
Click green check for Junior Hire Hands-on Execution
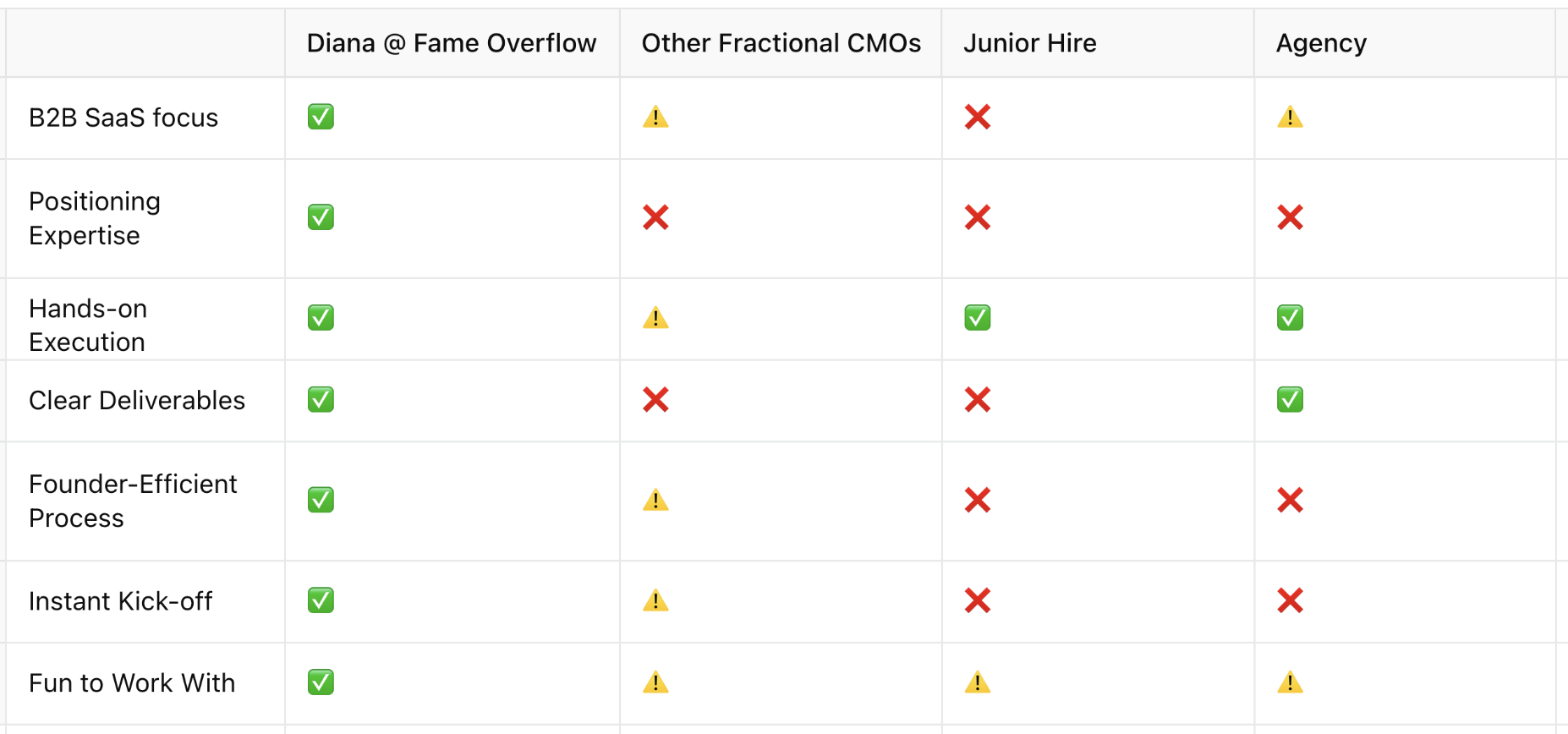[x=977, y=318]
